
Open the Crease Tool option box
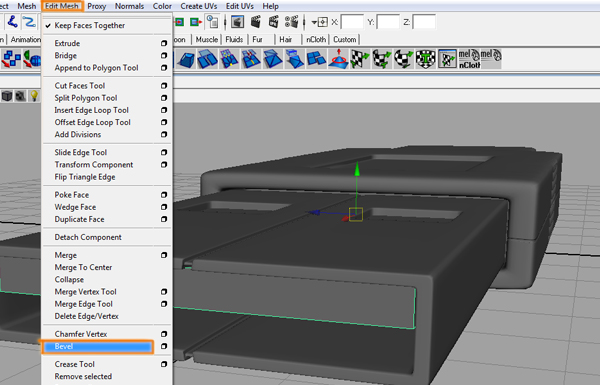click(164, 364)
